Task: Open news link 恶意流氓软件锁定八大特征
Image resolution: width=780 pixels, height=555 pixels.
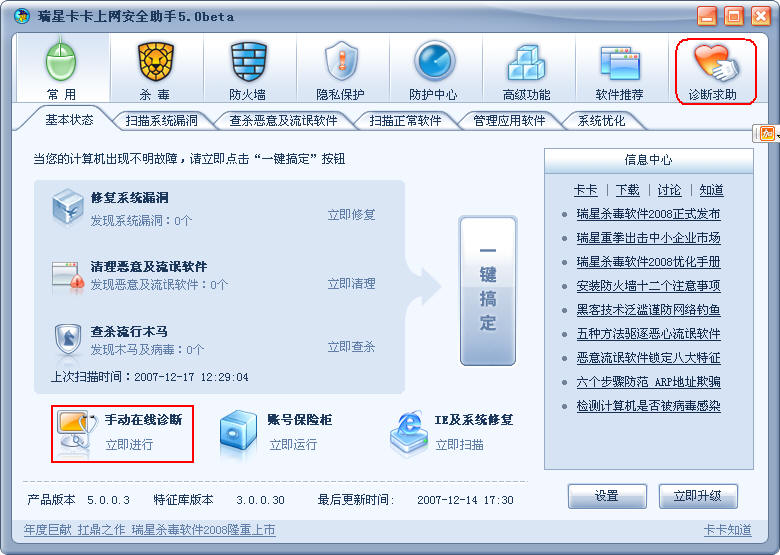Action: 648,358
